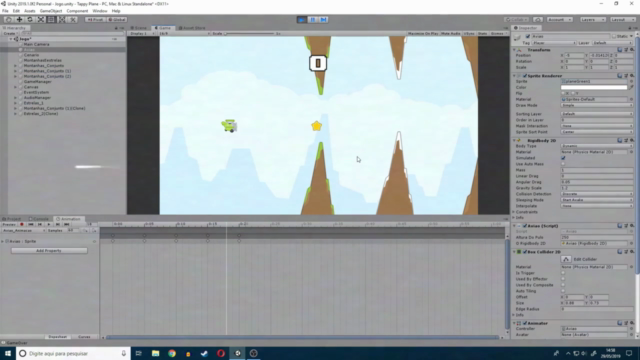Open the Window menu
Viewport: 640px width, 360px height.
(100, 11)
